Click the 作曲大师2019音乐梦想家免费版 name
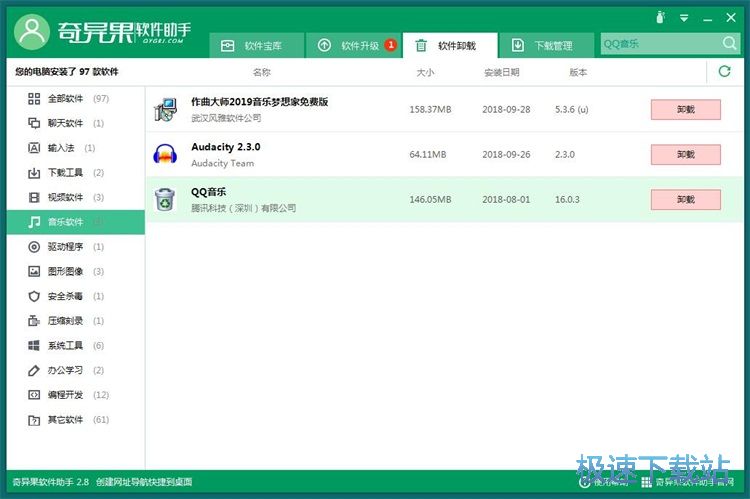Screen dimensions: 750x499 point(260,101)
